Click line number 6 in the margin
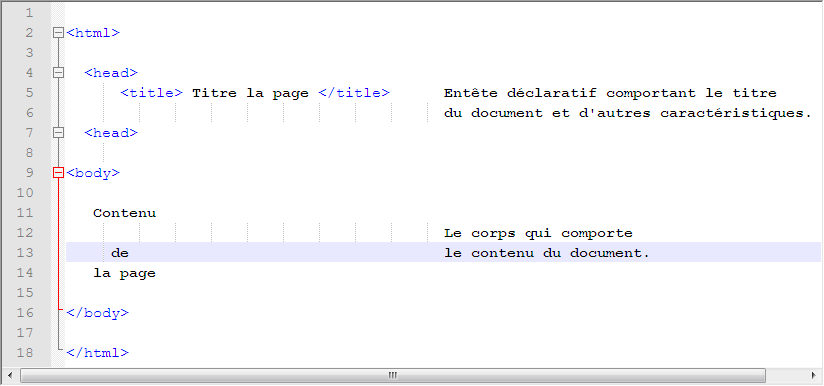The width and height of the screenshot is (824, 386). [x=28, y=113]
